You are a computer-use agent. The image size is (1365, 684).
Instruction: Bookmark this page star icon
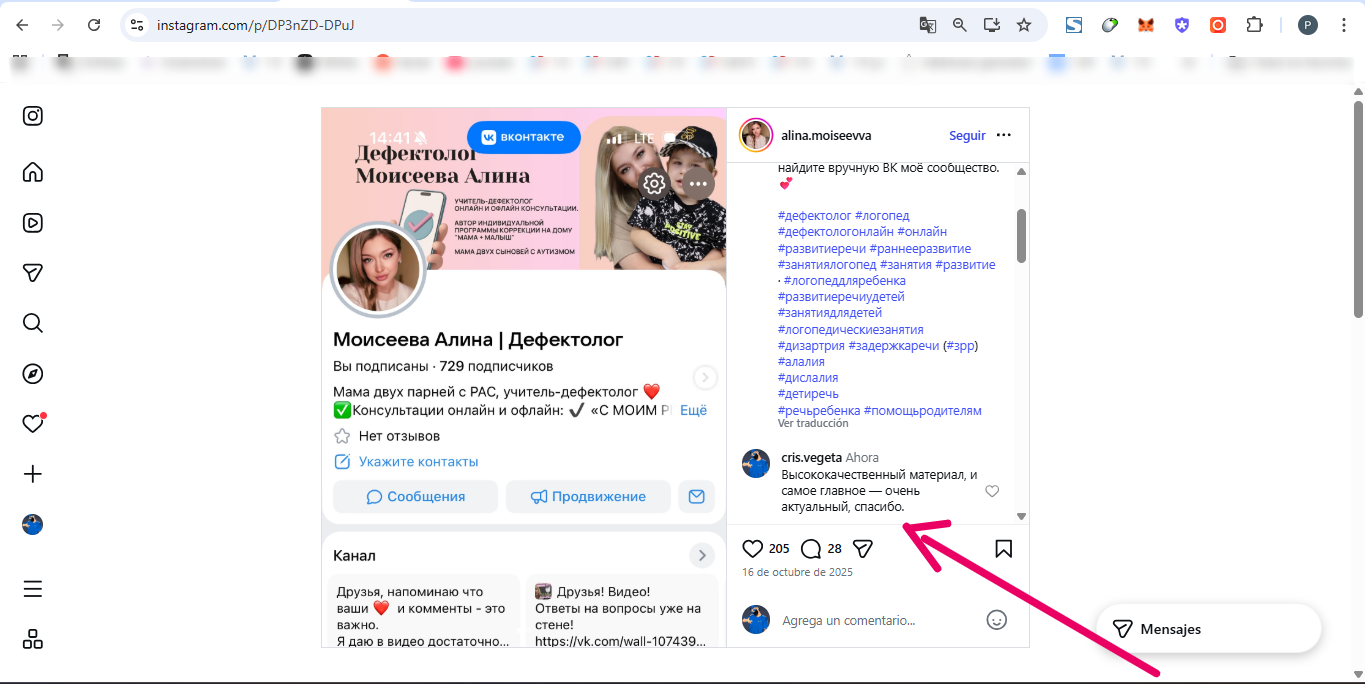tap(1023, 25)
